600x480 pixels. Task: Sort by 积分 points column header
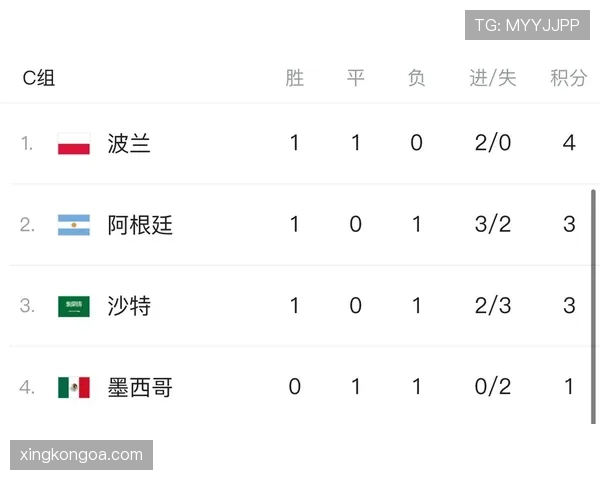coord(569,78)
